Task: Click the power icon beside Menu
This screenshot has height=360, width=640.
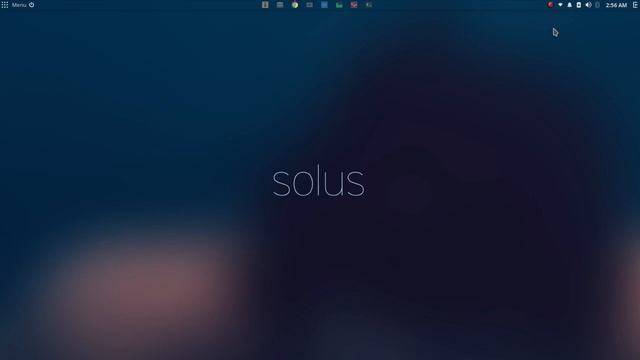Action: [31, 5]
